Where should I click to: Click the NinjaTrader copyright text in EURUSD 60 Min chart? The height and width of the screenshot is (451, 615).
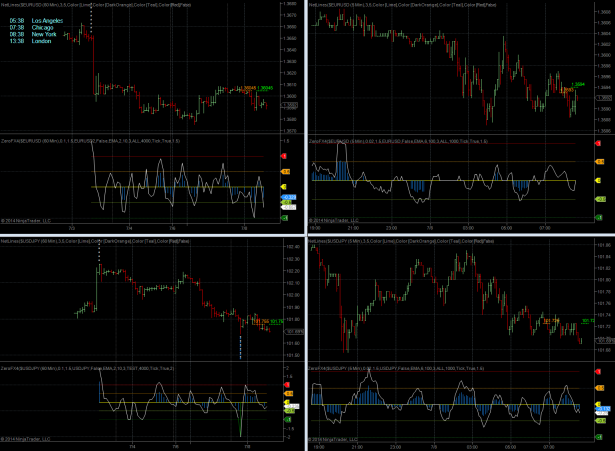pos(26,220)
